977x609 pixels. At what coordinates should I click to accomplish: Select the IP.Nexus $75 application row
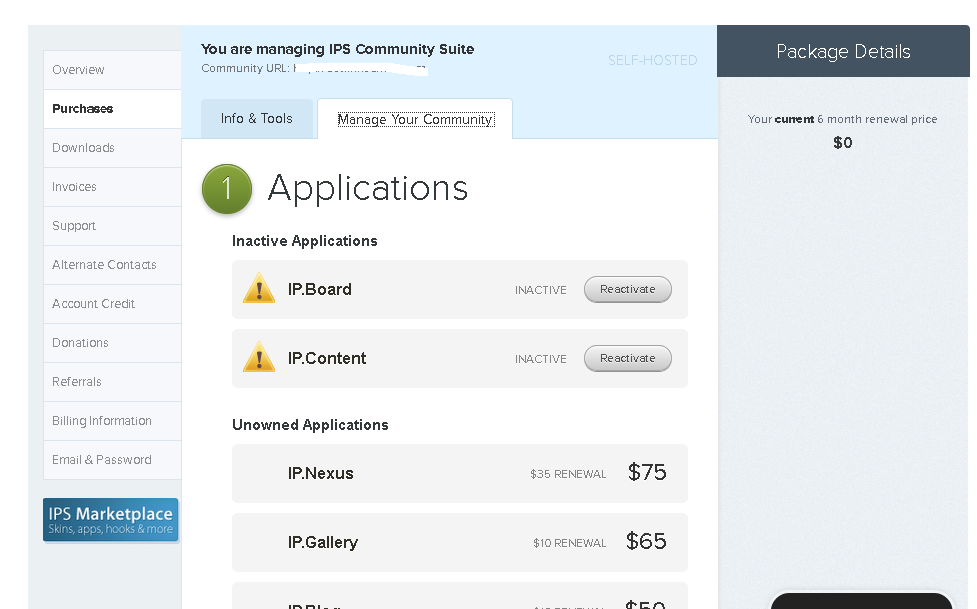460,473
